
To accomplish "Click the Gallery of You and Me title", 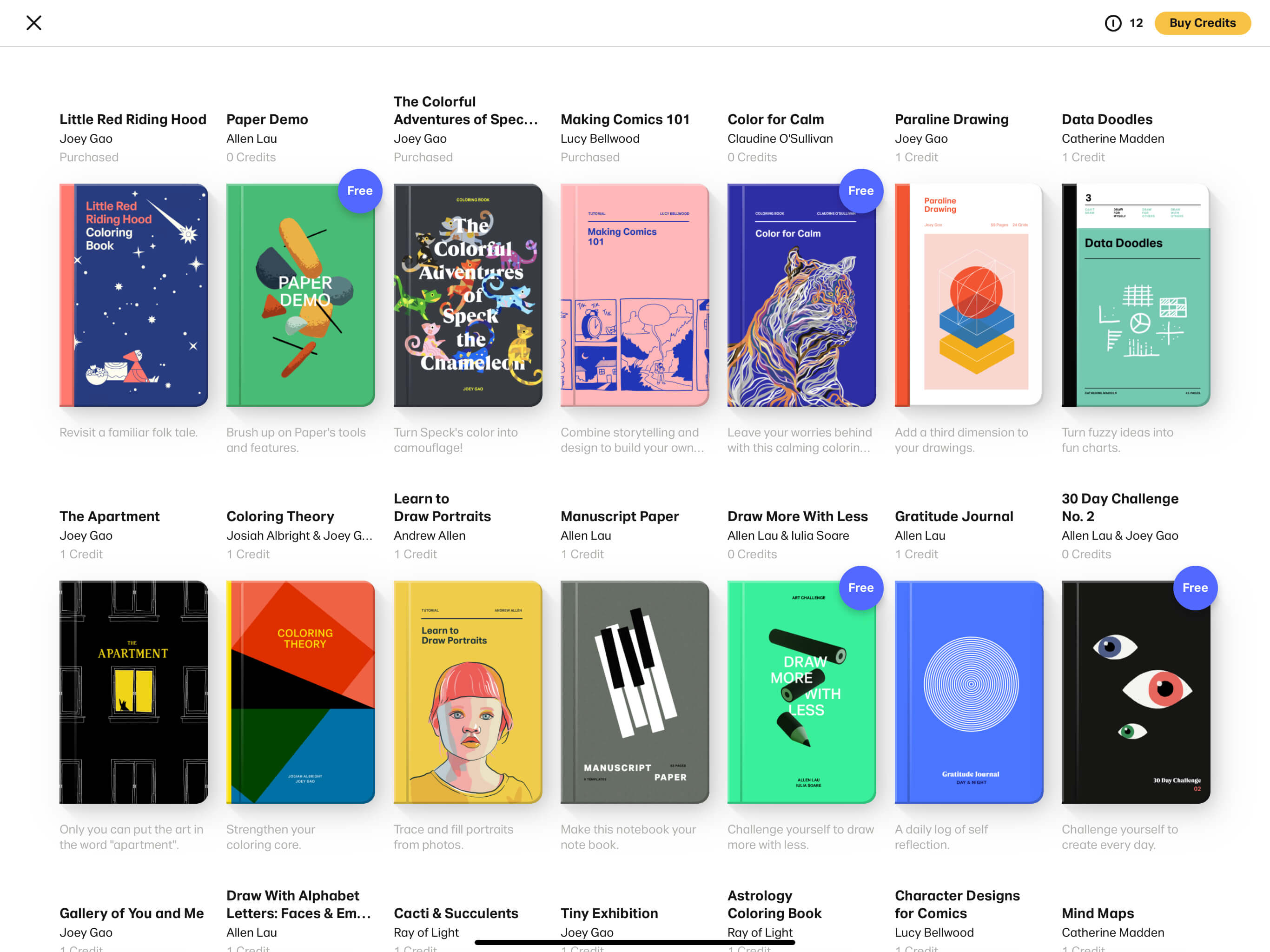I will [132, 913].
